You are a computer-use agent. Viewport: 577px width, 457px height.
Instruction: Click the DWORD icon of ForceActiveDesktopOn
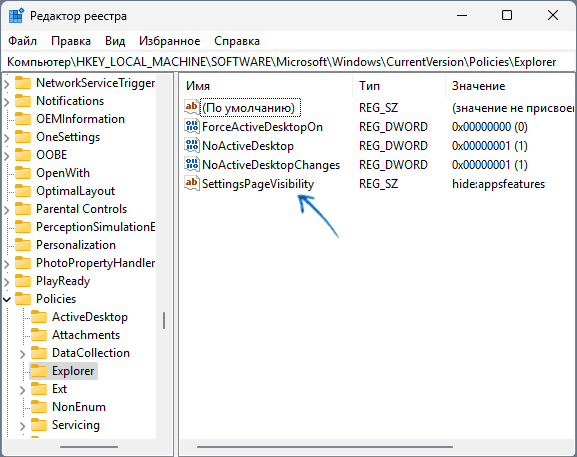(191, 126)
